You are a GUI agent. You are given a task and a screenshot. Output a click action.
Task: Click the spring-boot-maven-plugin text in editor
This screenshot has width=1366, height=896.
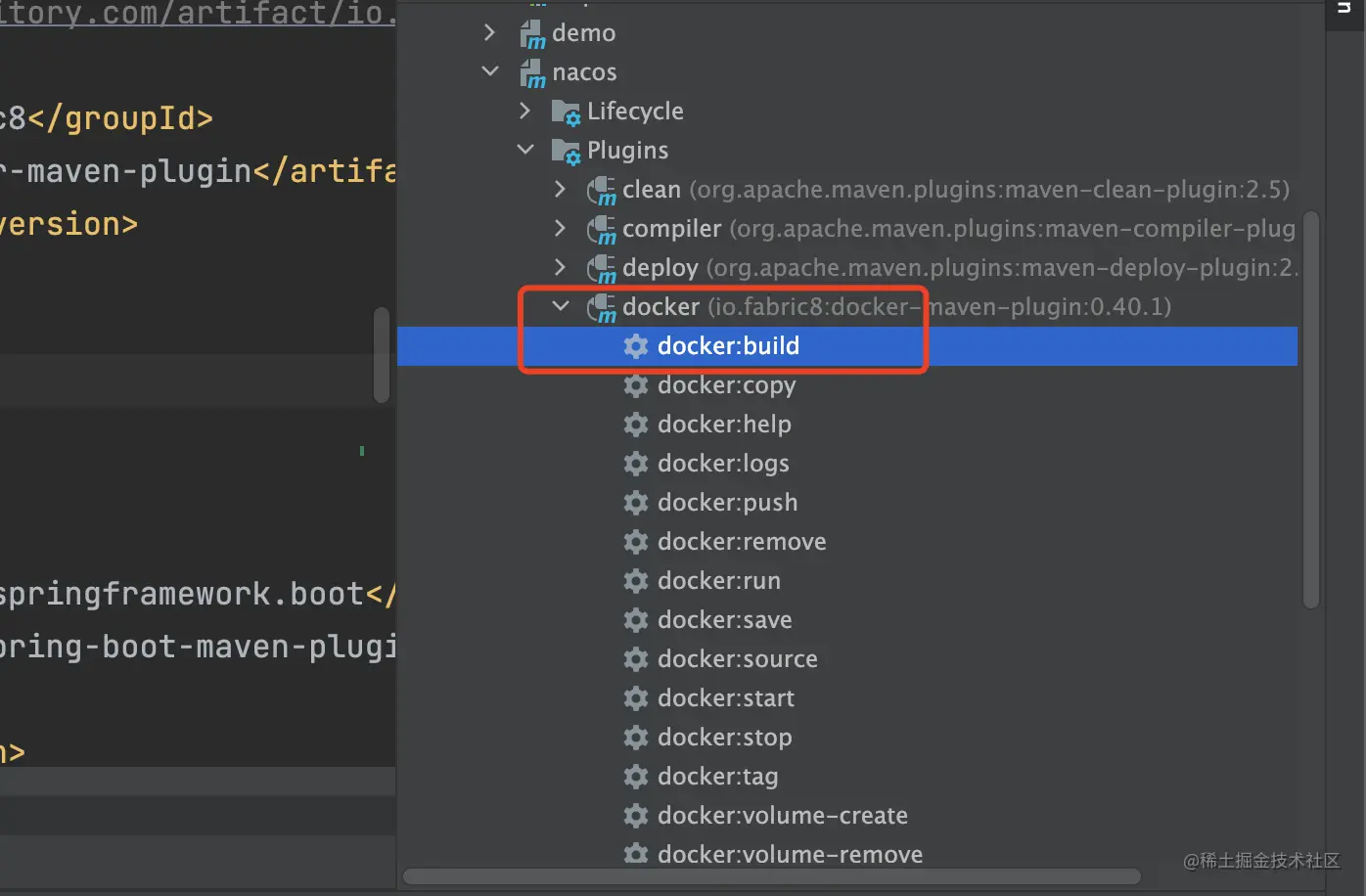(196, 647)
